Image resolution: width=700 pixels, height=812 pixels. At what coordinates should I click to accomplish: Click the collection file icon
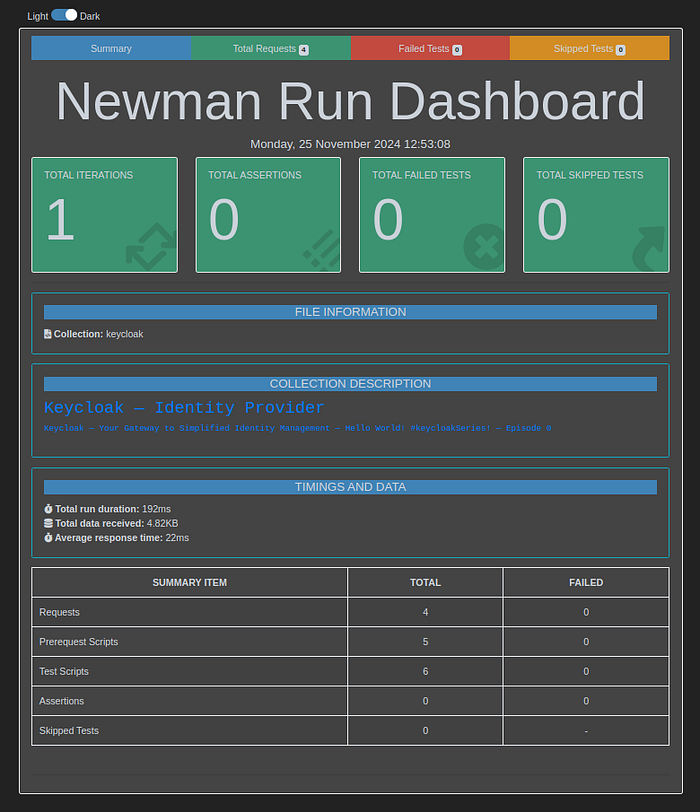(x=48, y=334)
